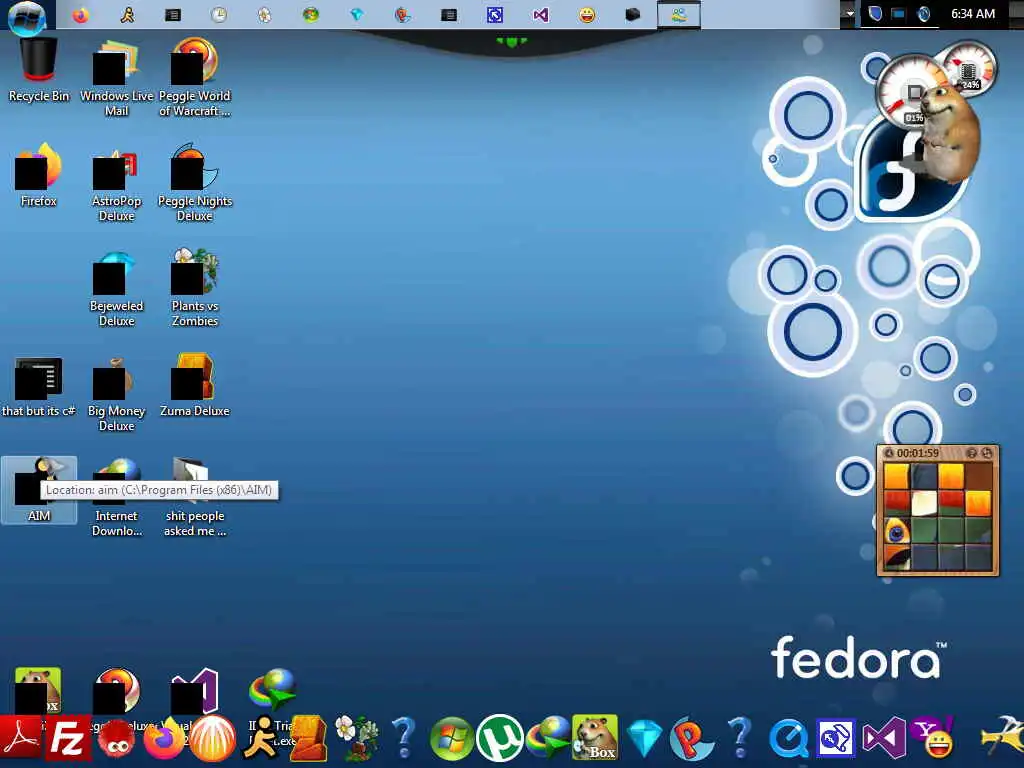Select the Big Money Deluxe desktop icon

(x=116, y=392)
